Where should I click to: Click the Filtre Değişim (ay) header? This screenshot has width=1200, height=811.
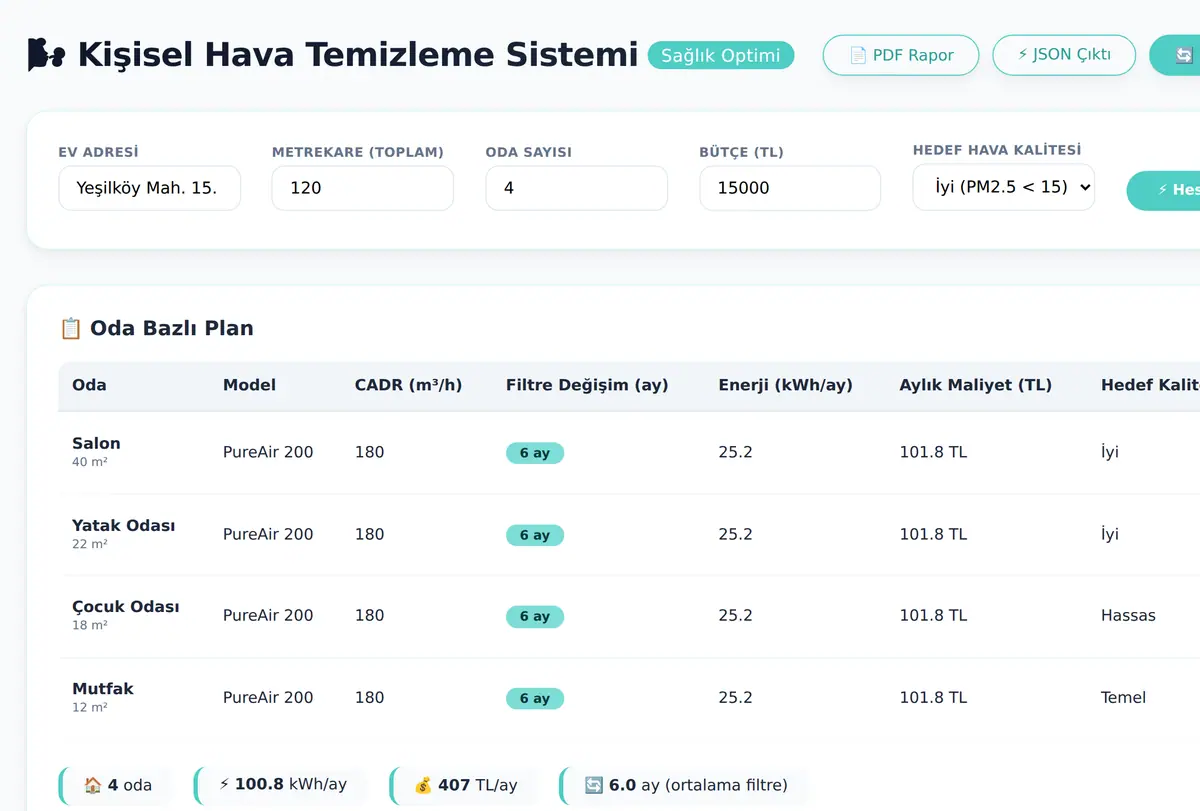[x=587, y=385]
